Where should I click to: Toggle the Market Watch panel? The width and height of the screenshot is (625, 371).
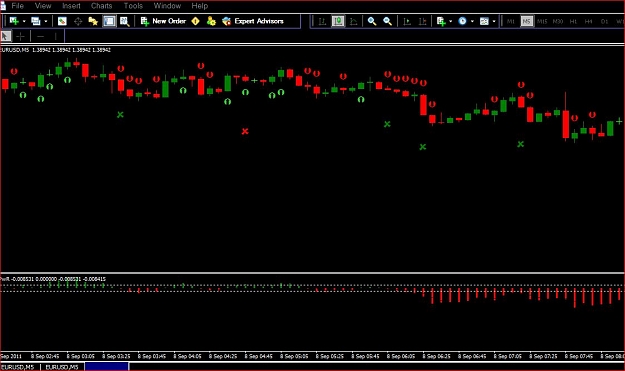tap(62, 21)
